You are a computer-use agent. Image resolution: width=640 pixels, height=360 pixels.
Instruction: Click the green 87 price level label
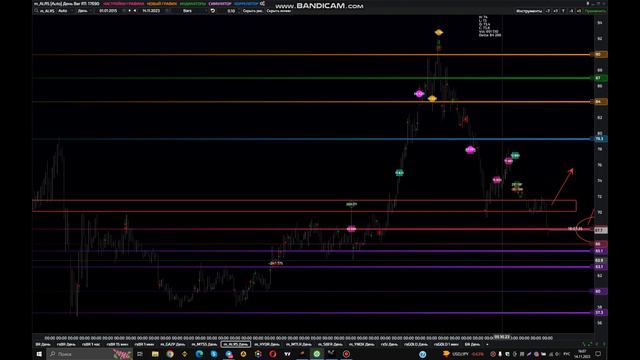pyautogui.click(x=600, y=78)
